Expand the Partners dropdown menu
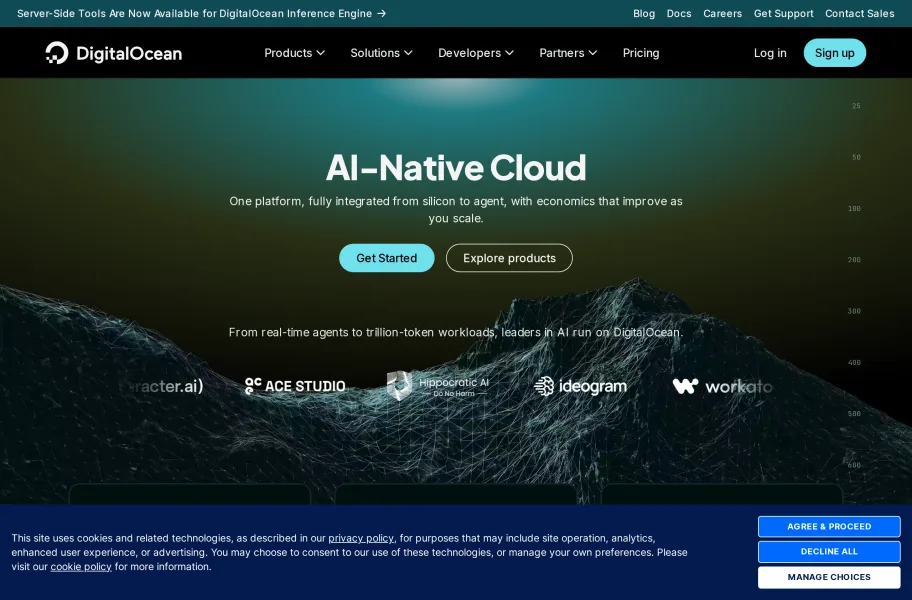This screenshot has width=912, height=600. (568, 53)
